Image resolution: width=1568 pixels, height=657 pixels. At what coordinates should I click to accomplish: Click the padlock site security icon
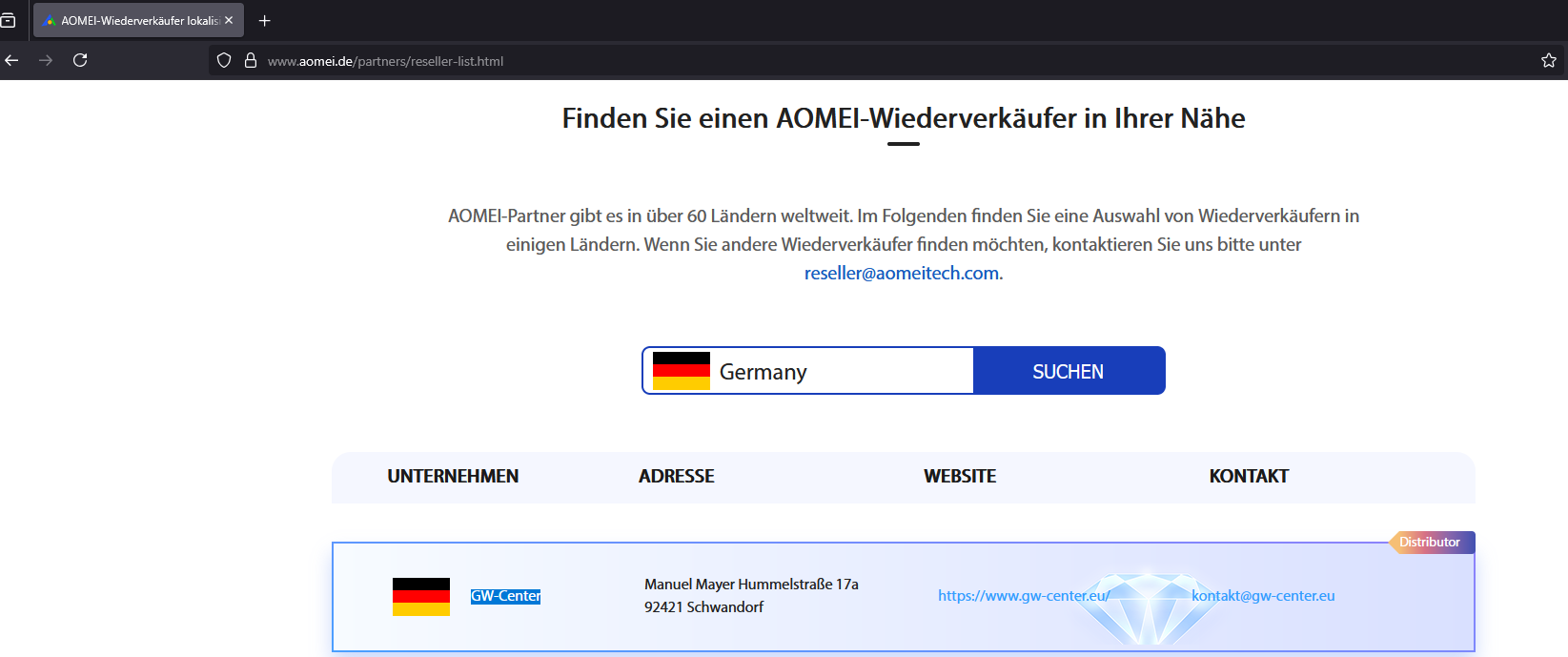[251, 60]
